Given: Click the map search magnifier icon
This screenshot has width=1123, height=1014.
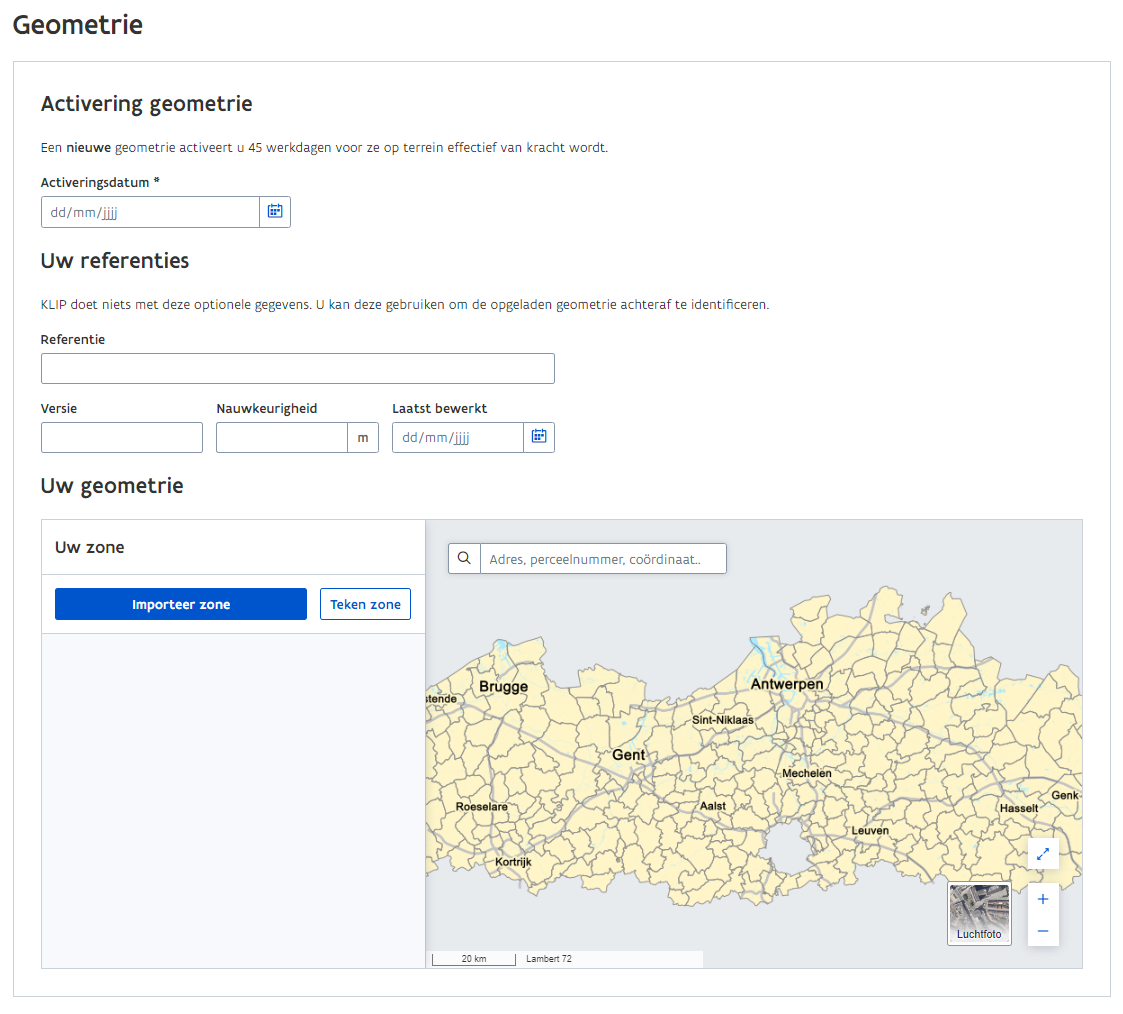Looking at the screenshot, I should pyautogui.click(x=464, y=559).
